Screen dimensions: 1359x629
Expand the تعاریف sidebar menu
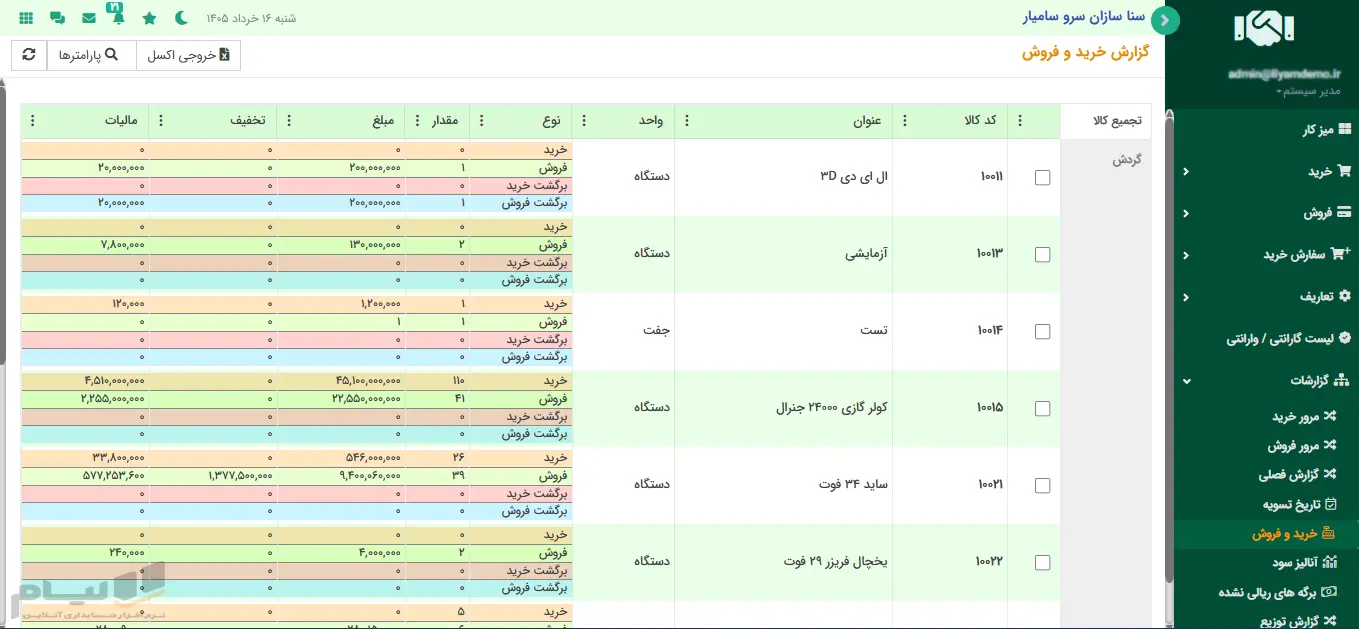(x=1266, y=297)
